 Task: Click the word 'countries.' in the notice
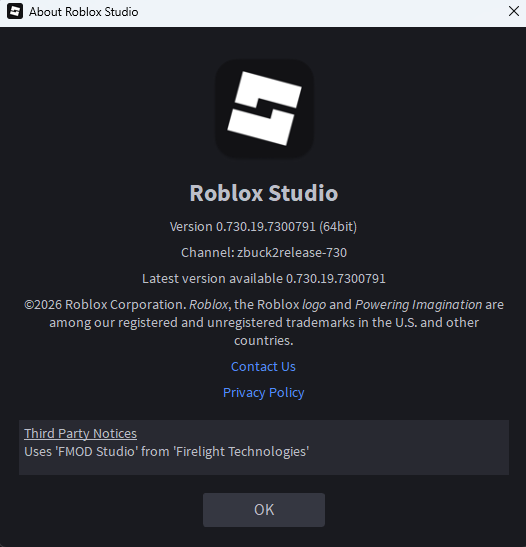[x=264, y=340]
